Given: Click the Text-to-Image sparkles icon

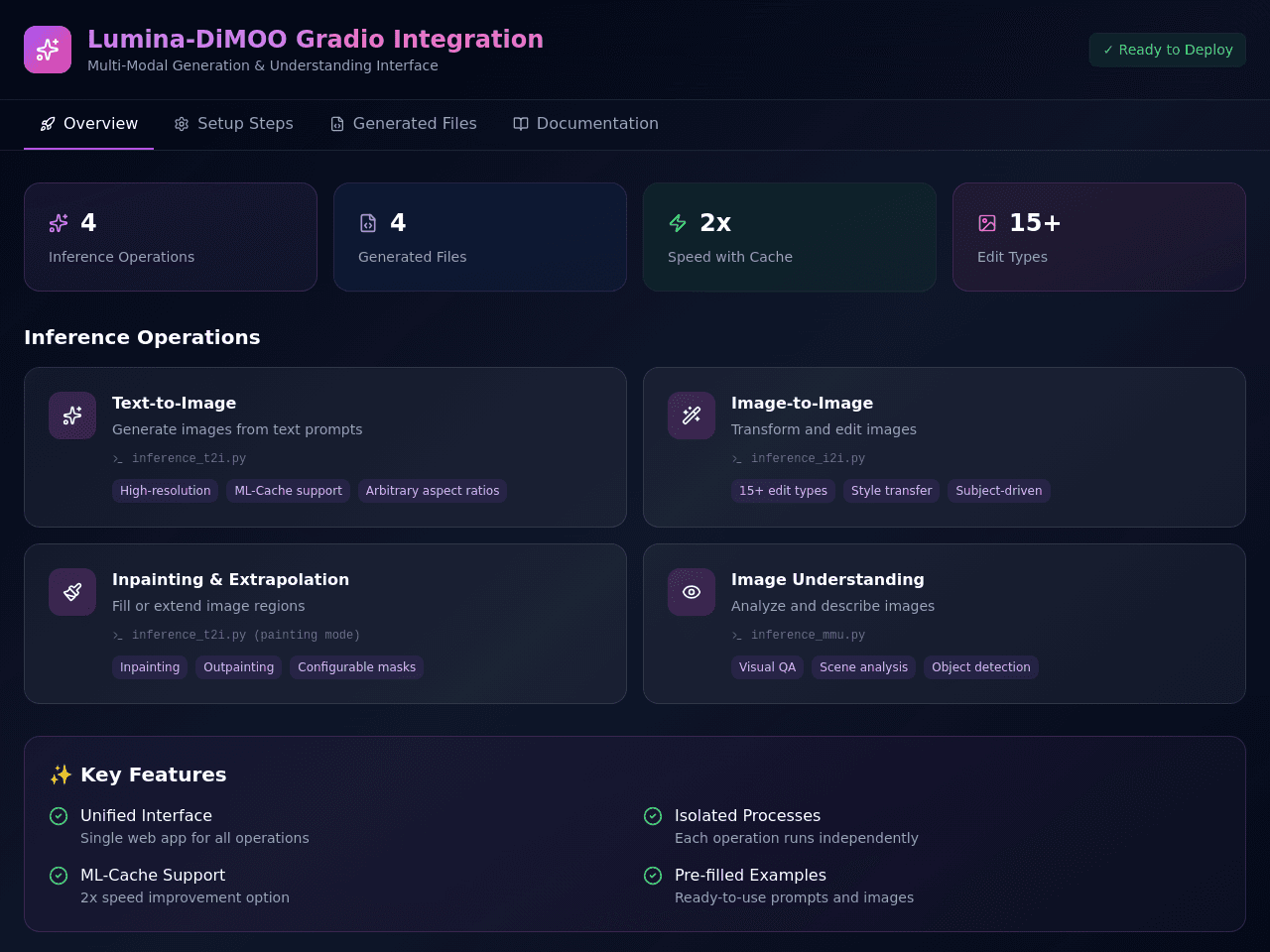Looking at the screenshot, I should 72,416.
